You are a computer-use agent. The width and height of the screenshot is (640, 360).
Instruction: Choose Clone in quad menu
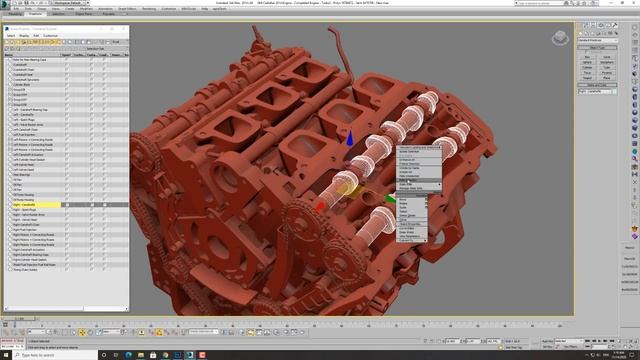click(411, 220)
